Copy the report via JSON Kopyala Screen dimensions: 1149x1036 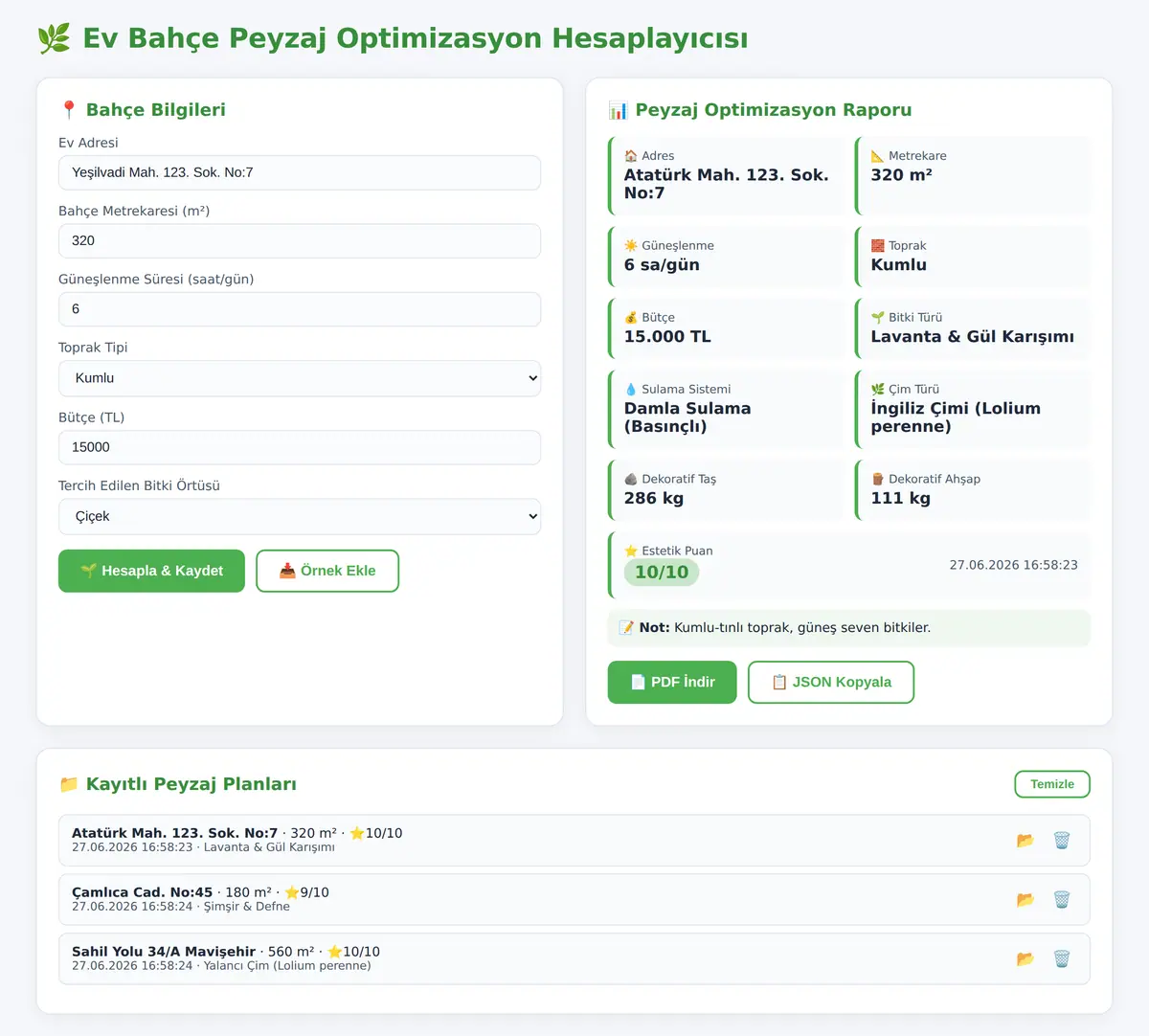[x=831, y=682]
